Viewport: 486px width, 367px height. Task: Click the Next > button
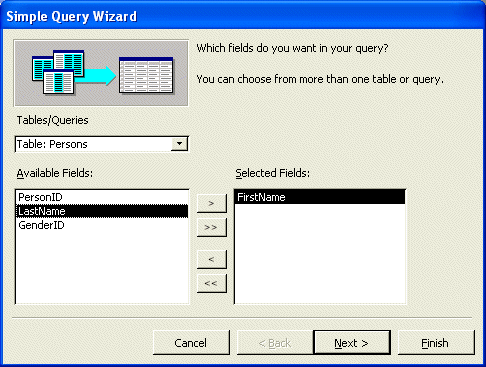tap(352, 343)
